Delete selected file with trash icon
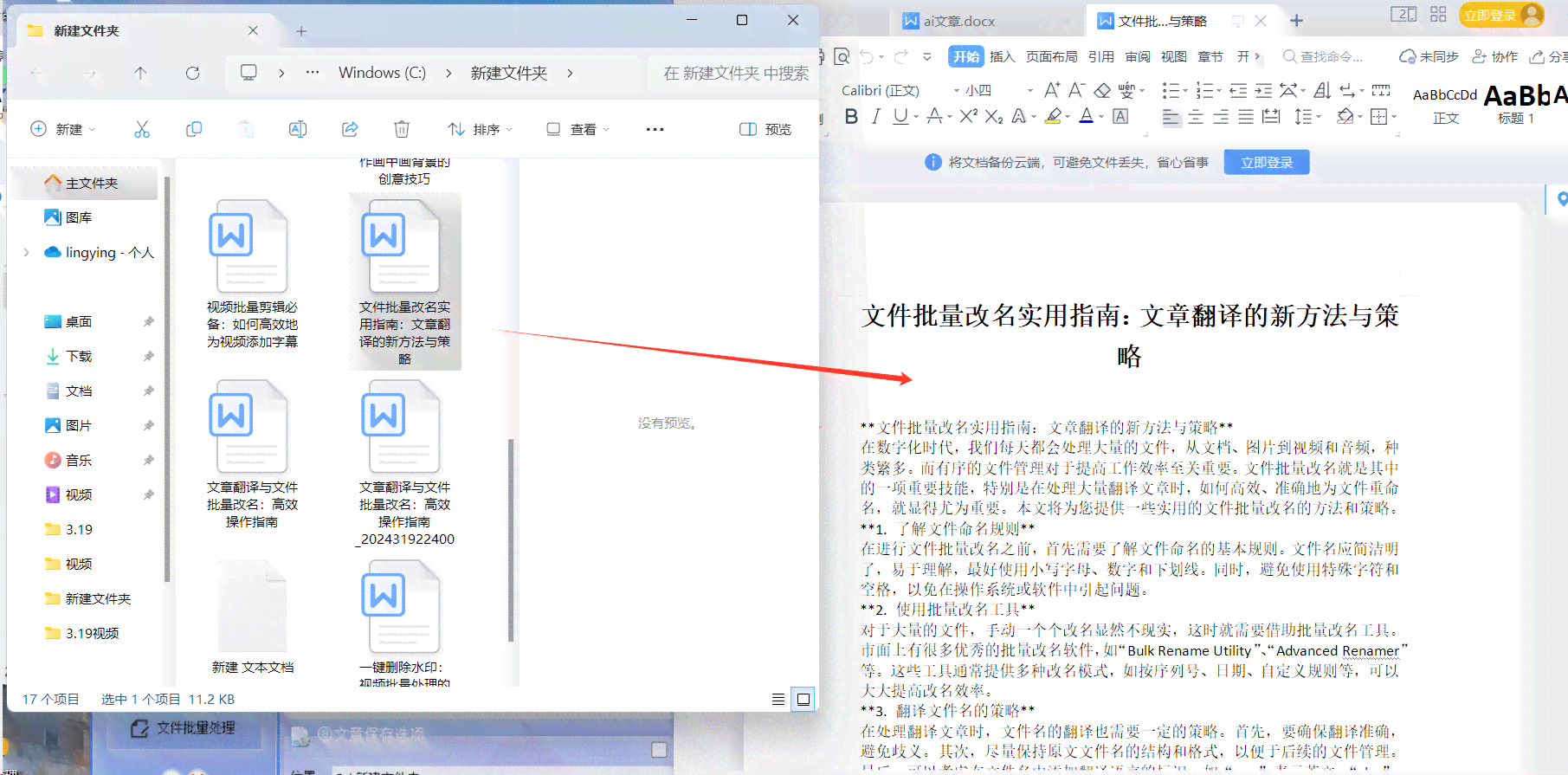The width and height of the screenshot is (1568, 775). click(402, 129)
